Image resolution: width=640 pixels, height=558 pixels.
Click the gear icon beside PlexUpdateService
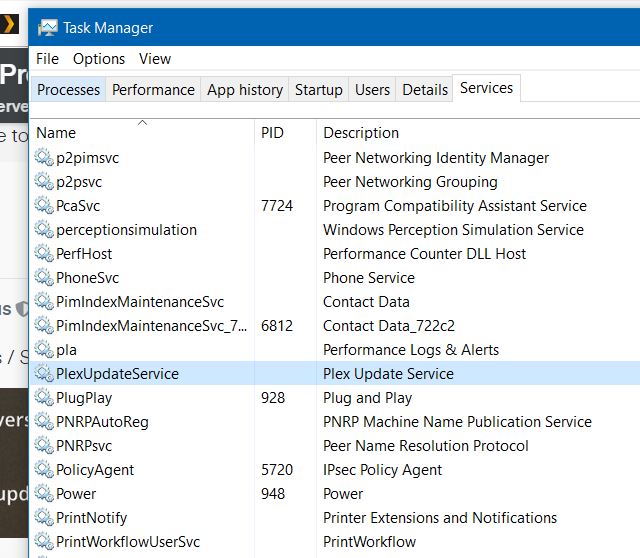click(44, 374)
